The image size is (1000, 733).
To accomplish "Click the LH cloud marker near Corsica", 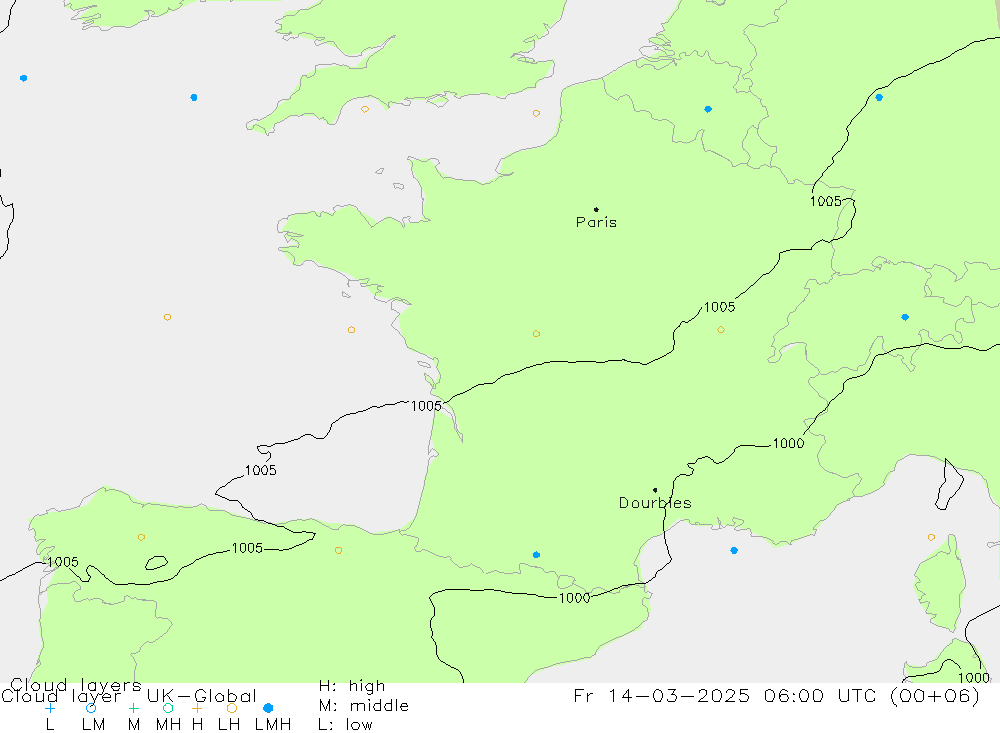I will tap(931, 537).
